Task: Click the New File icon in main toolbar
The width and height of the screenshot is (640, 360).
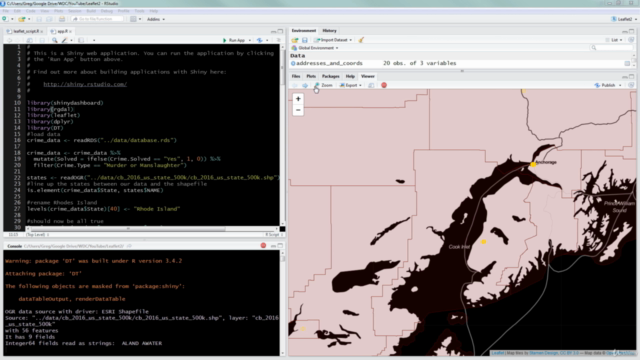Action: 4,19
